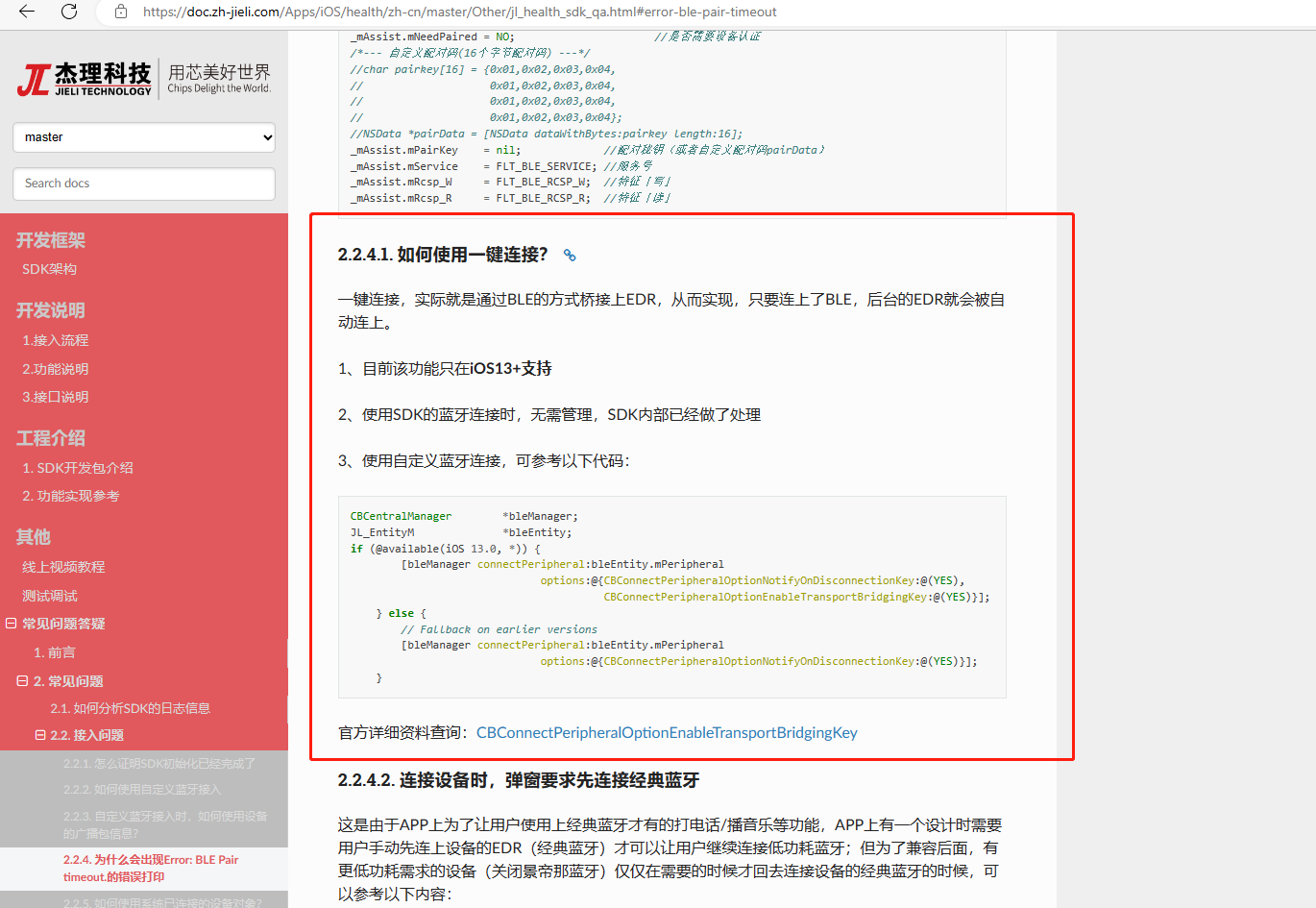Select 2.1. 如何分析SDK的日志信息
Image resolution: width=1316 pixels, height=908 pixels.
[x=131, y=708]
